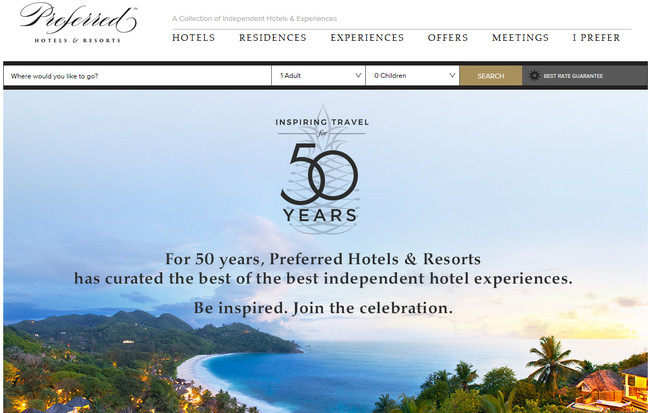Go to the EXPERIENCES section
This screenshot has height=413, width=650.
pos(367,38)
